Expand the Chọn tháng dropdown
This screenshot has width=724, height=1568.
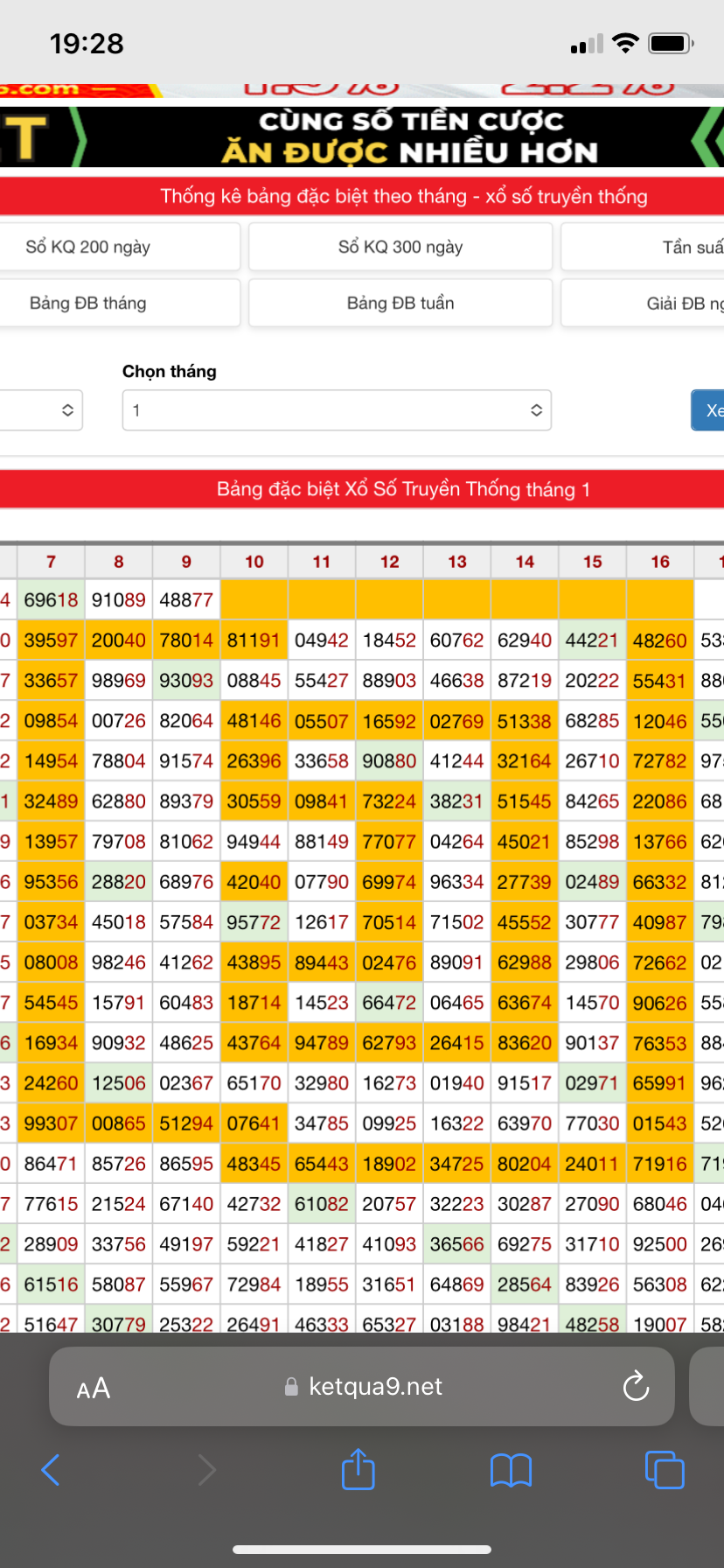[337, 410]
